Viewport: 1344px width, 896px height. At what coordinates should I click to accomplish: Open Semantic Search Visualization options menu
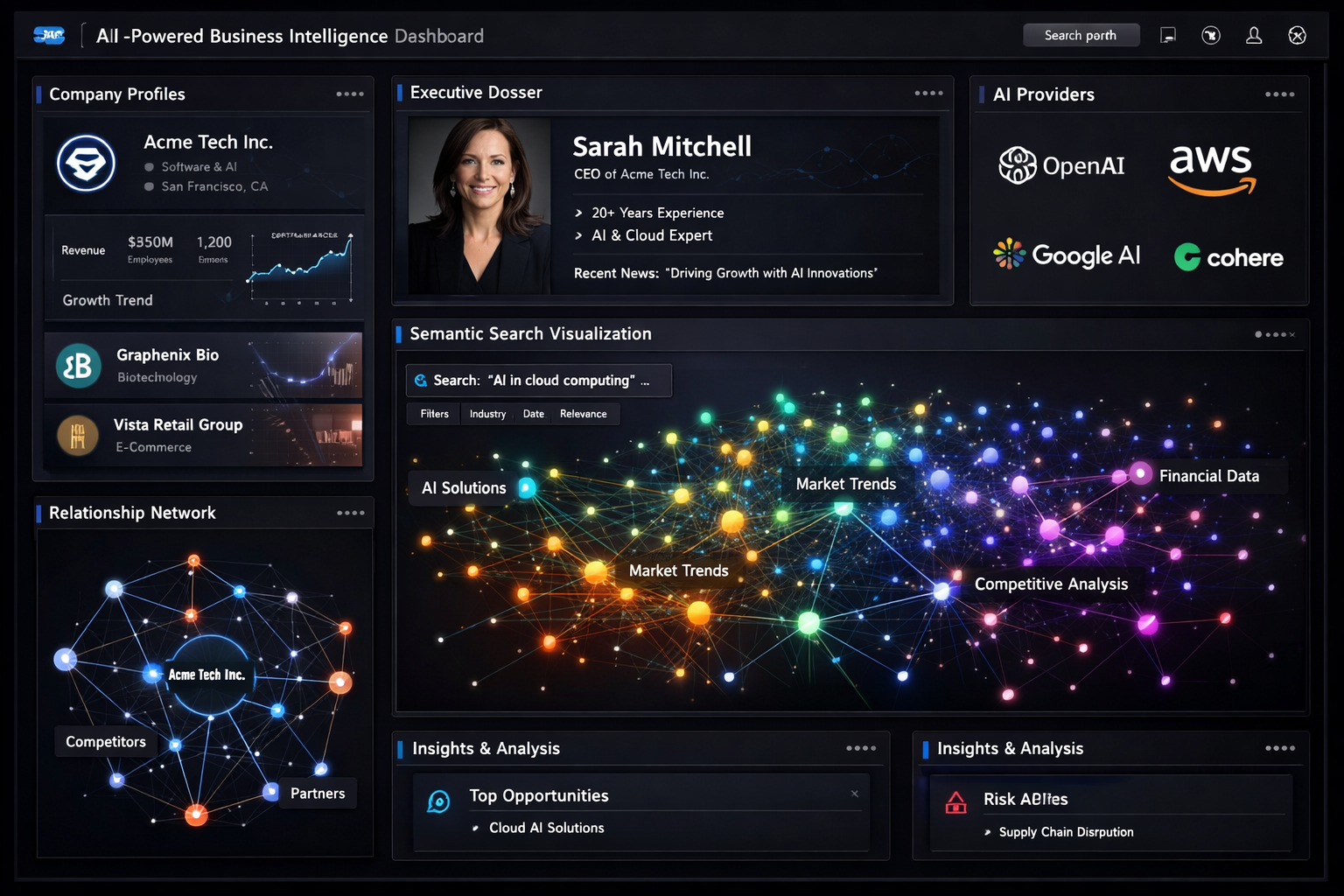pyautogui.click(x=1275, y=334)
